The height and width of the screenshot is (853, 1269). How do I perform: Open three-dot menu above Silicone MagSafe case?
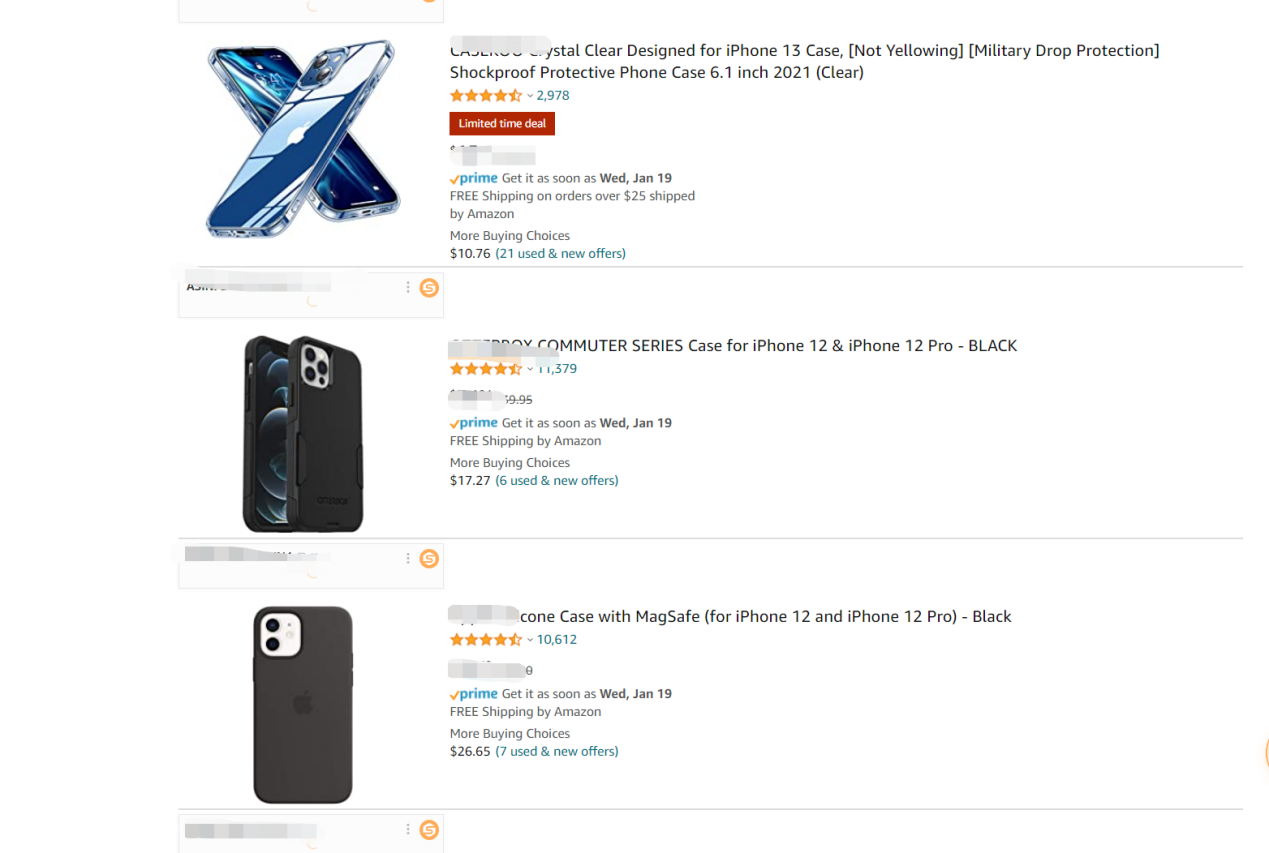[x=408, y=558]
